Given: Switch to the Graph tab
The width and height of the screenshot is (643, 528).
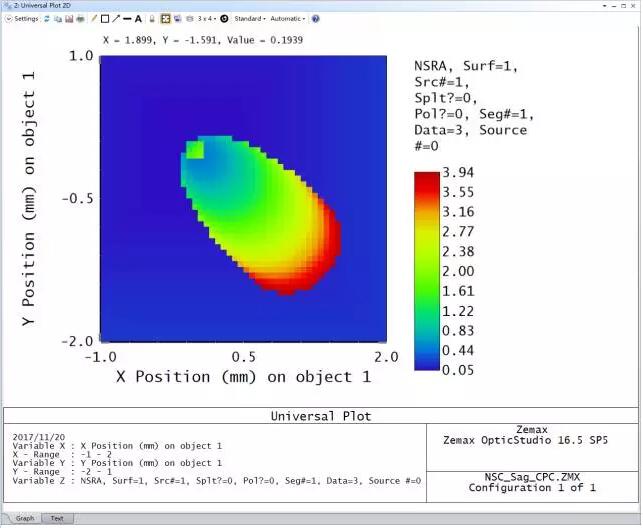Looking at the screenshot, I should click(x=25, y=518).
